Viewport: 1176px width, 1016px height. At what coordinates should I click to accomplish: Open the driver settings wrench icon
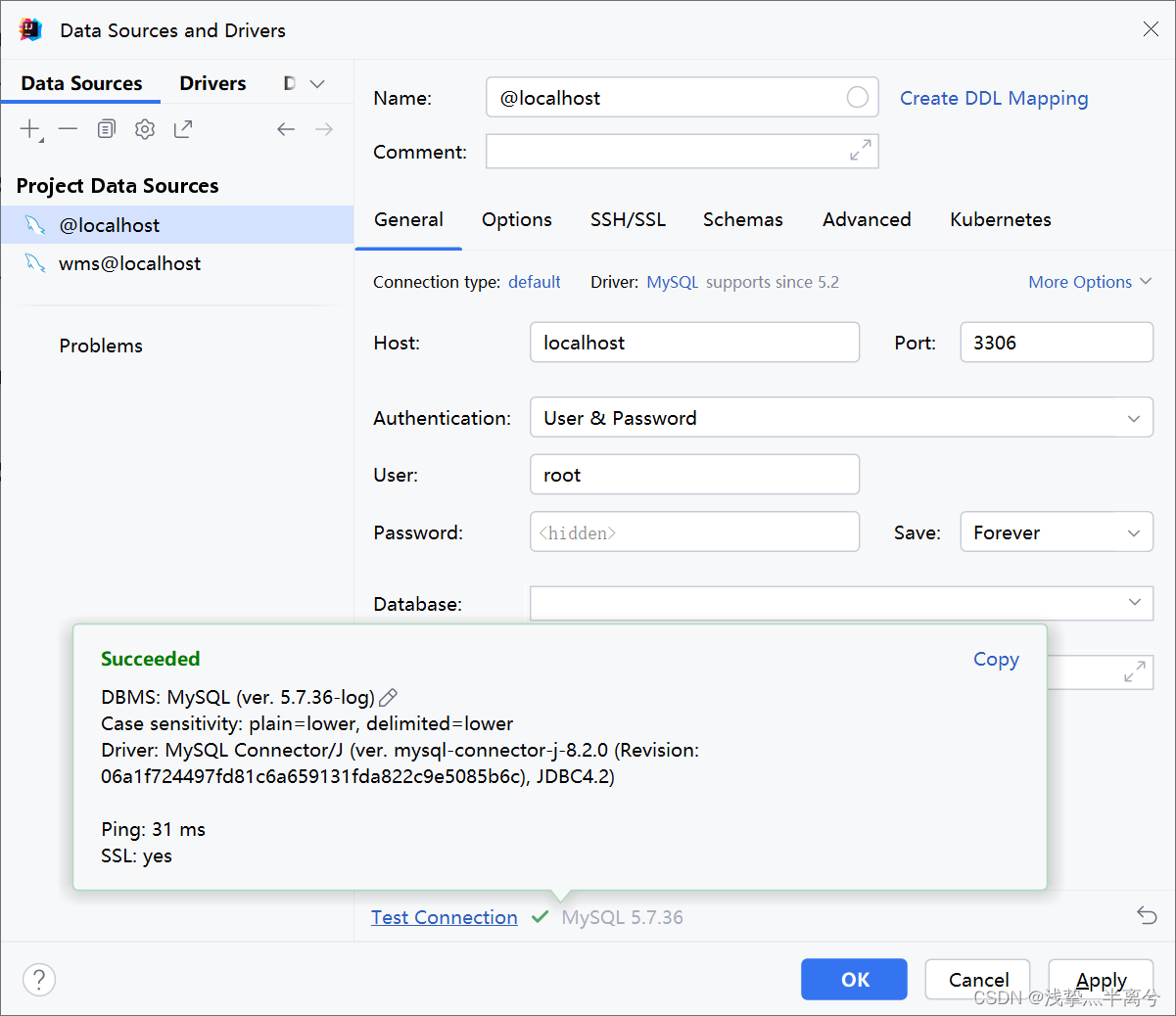pos(145,129)
